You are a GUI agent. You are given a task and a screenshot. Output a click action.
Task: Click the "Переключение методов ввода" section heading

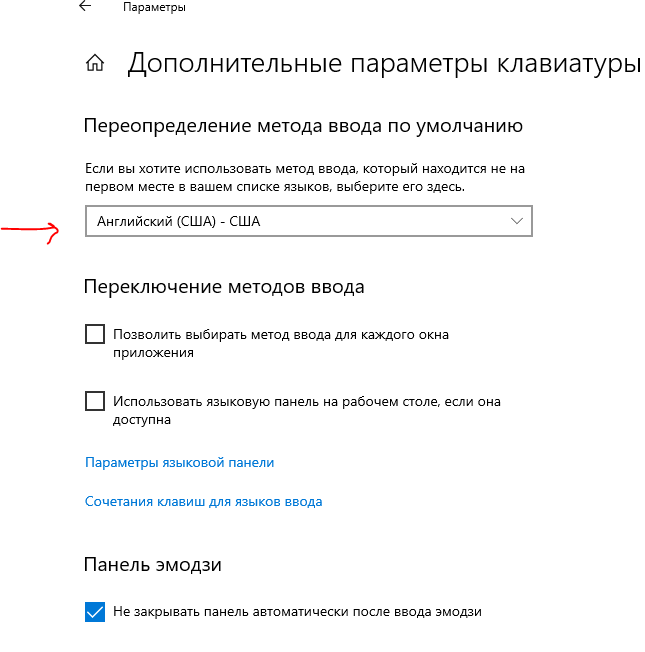click(x=225, y=287)
